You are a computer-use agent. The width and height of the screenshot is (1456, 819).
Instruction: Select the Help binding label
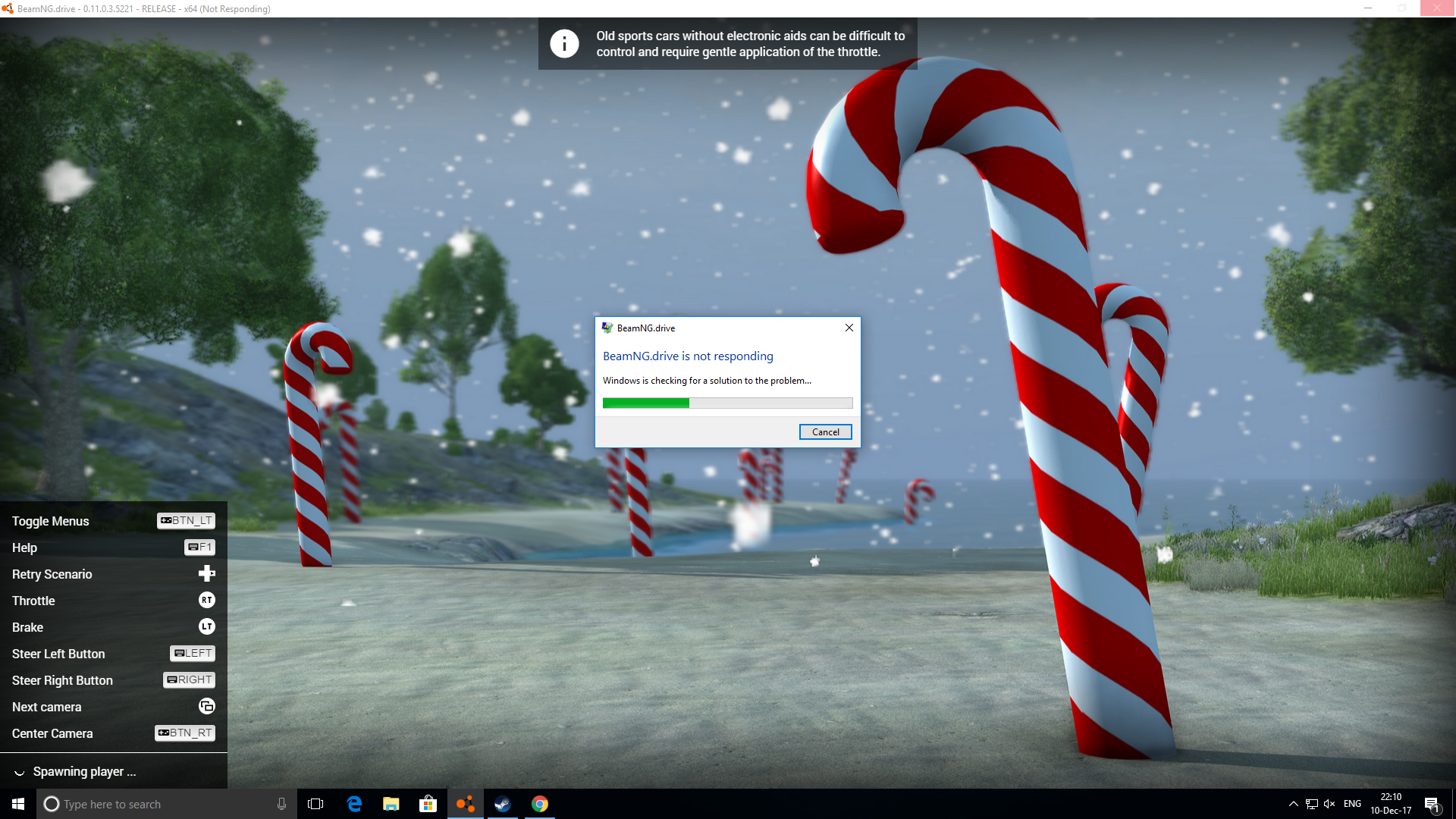point(24,548)
